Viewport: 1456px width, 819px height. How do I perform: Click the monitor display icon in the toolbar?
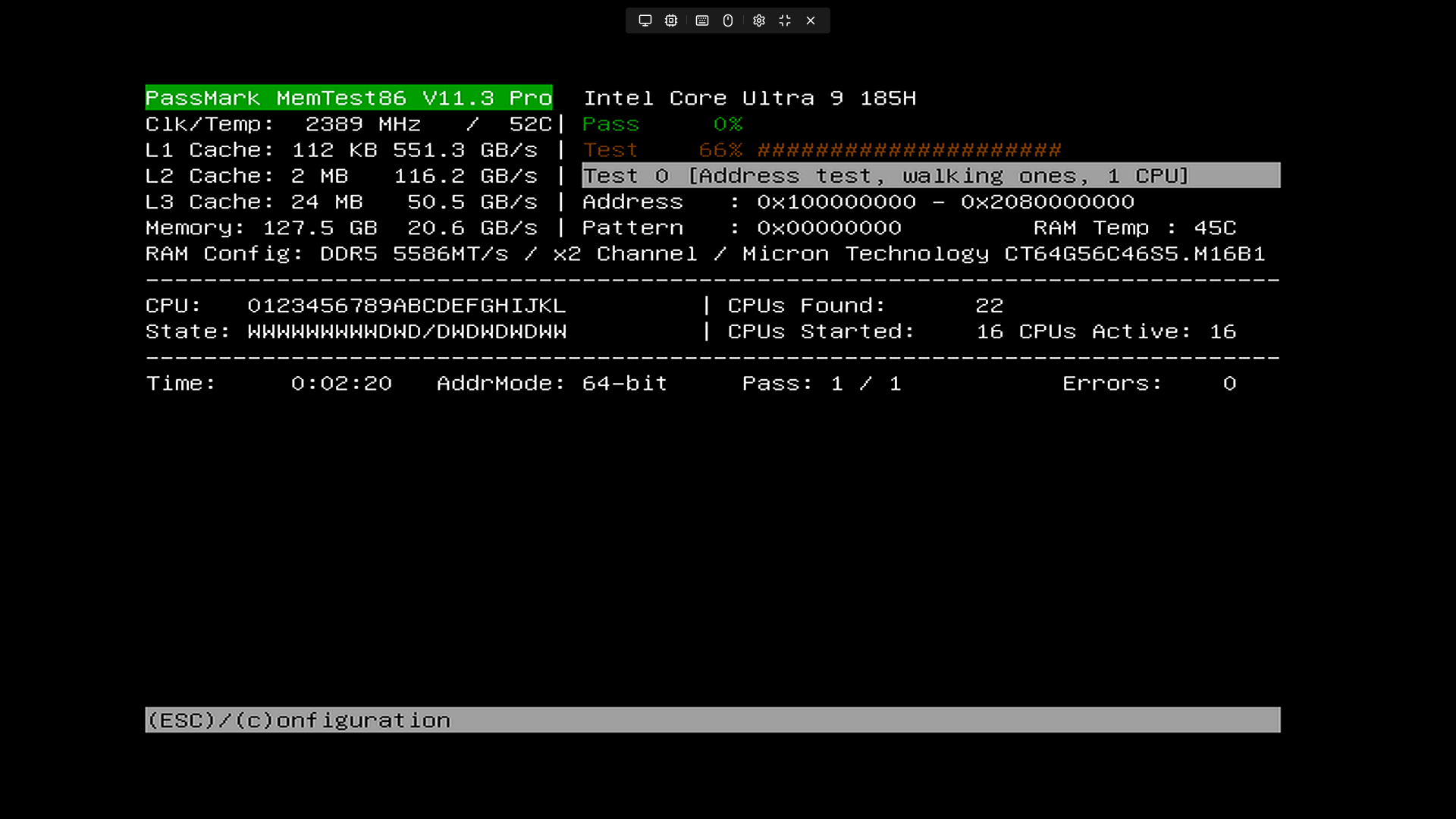point(645,20)
